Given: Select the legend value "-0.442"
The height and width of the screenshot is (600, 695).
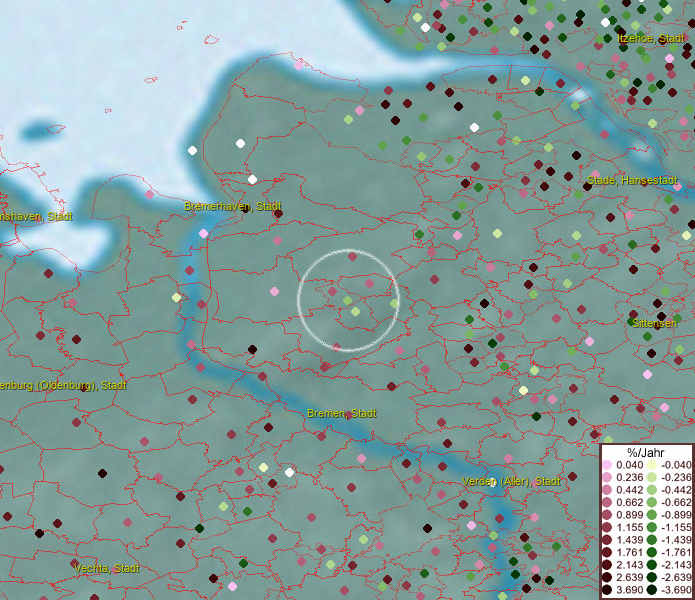Looking at the screenshot, I should pyautogui.click(x=676, y=490).
